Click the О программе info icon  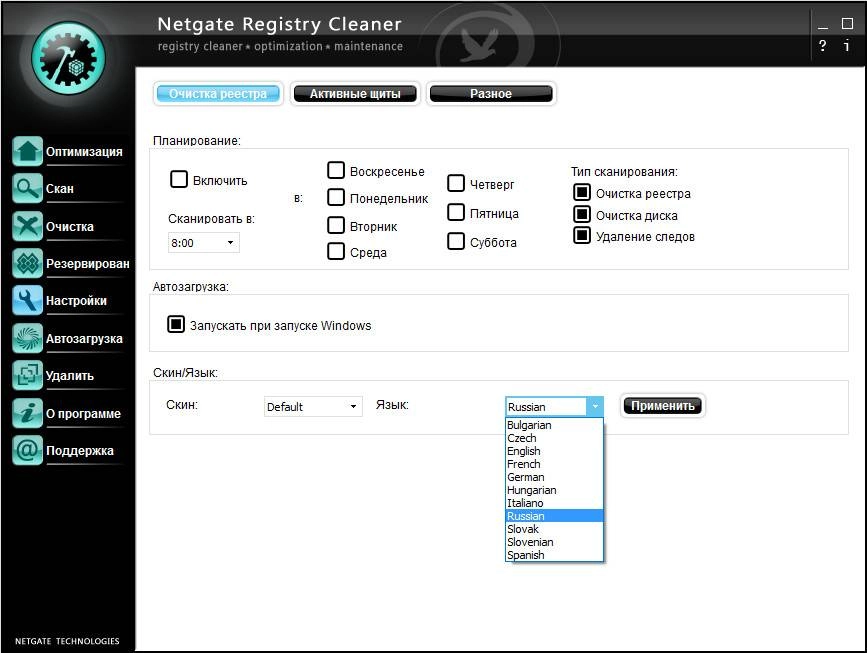[x=27, y=413]
